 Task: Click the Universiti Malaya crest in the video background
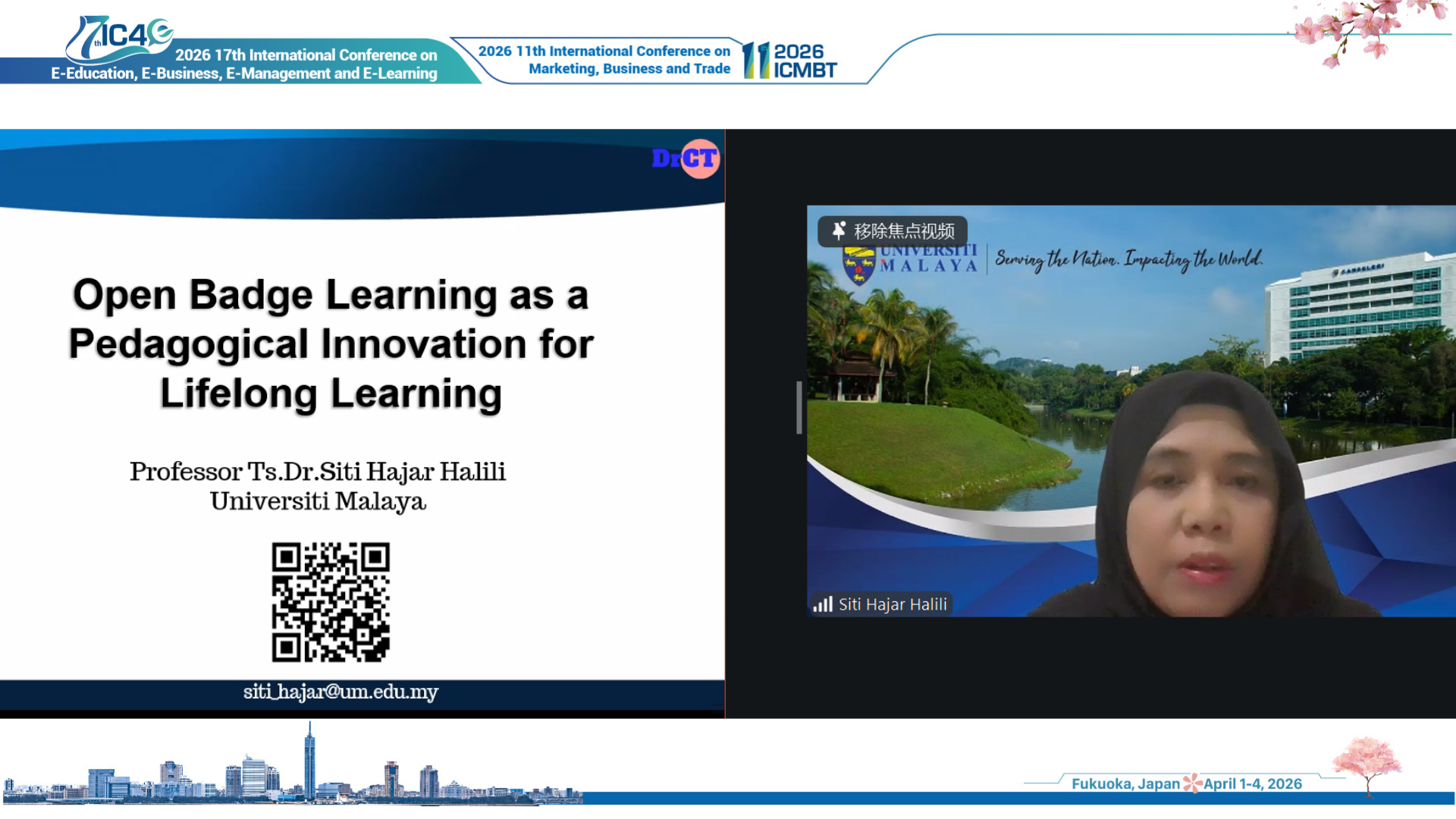click(859, 265)
